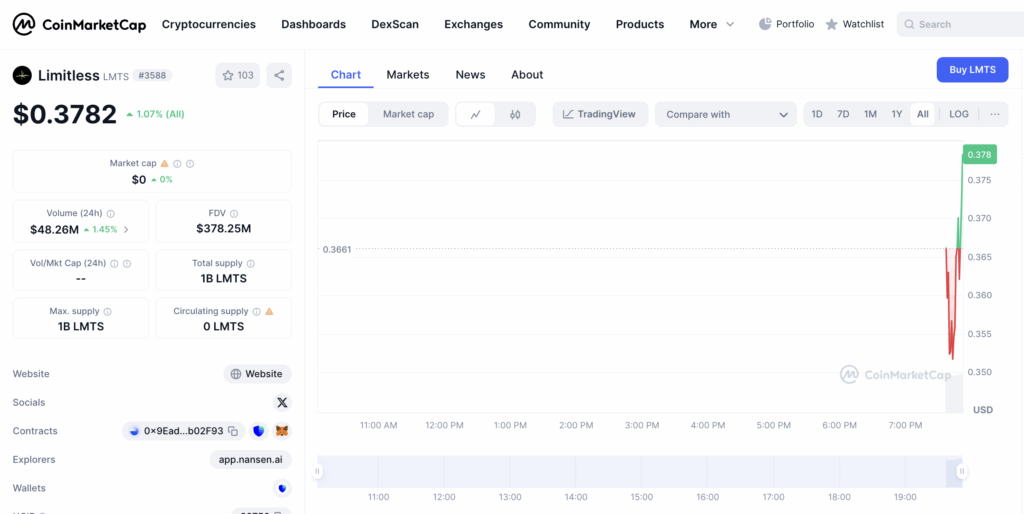Viewport: 1024px width, 514px height.
Task: Expand the Volume (24h) details arrow
Action: 126,230
